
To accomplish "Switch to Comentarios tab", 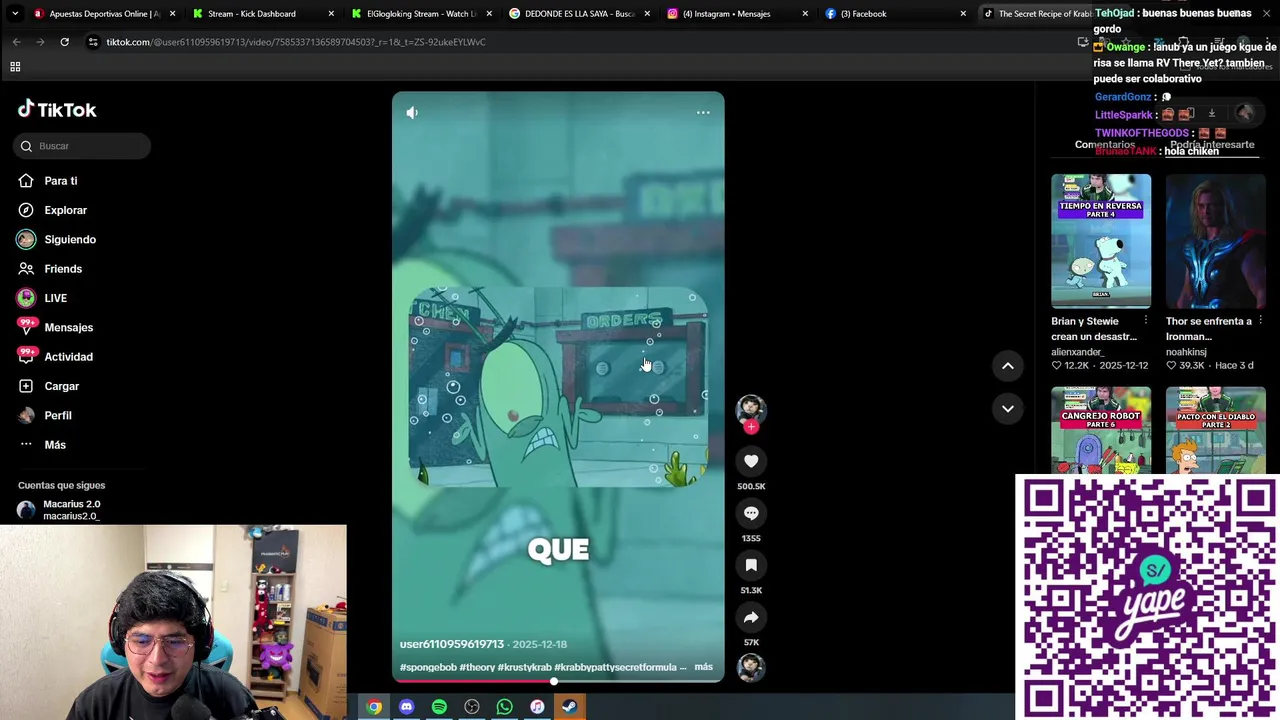I will tap(1104, 145).
